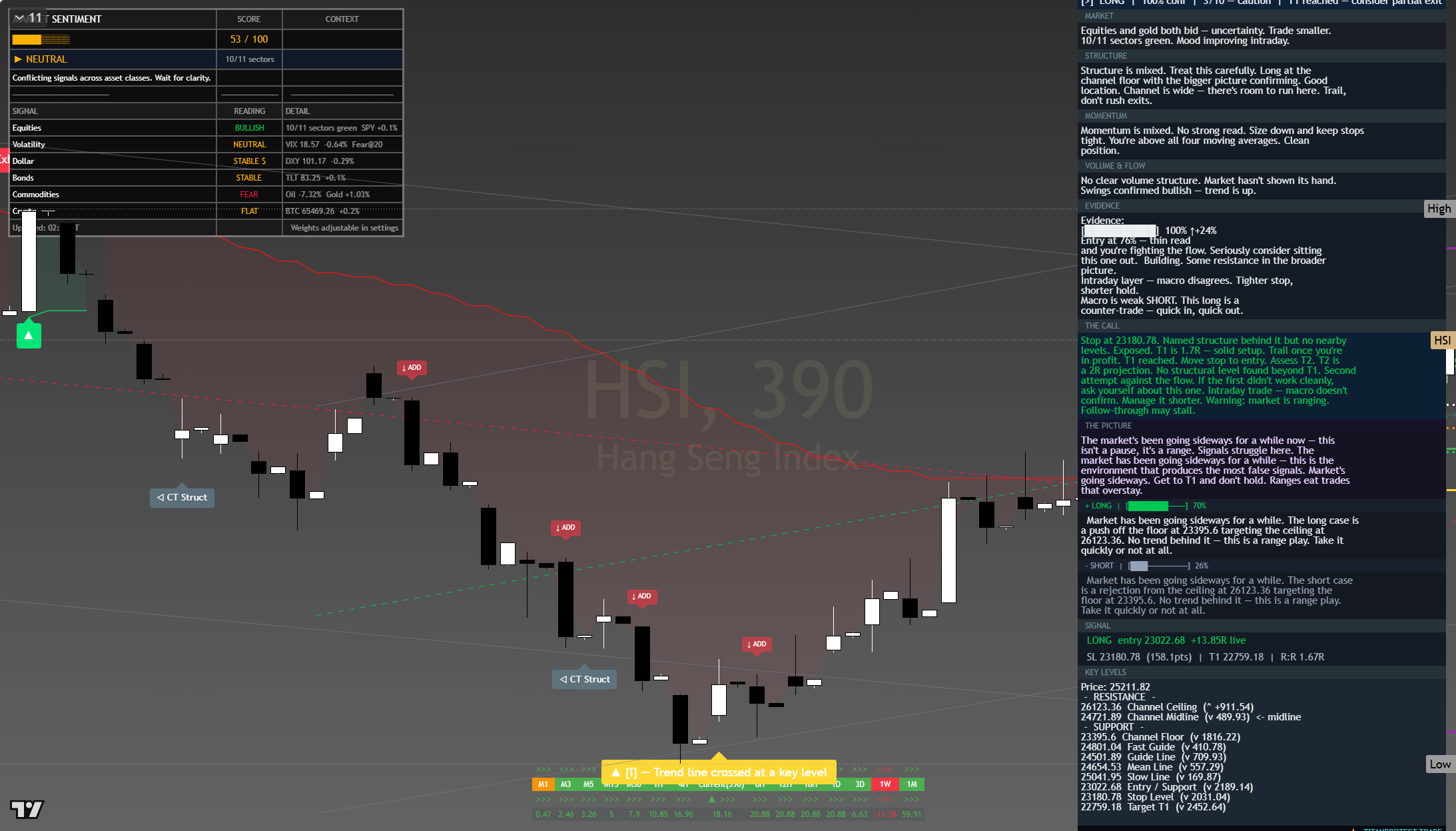Screen dimensions: 1456x831
Task: Click the green triangle on Current timeframe row
Action: pos(712,799)
